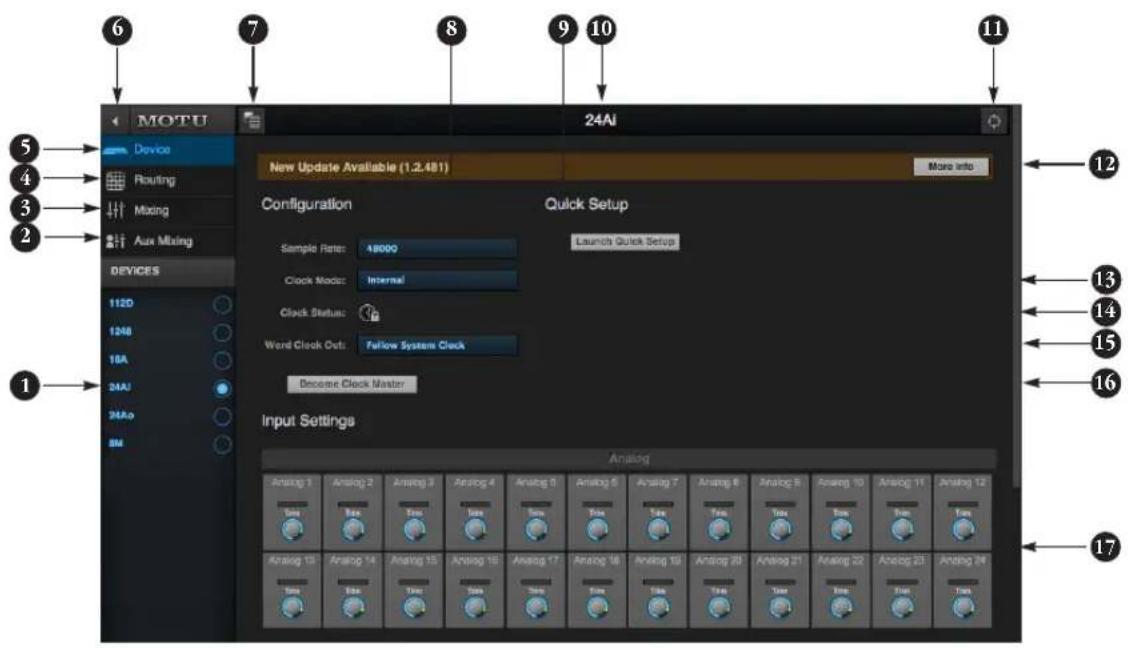Click the Analog 13 trim knob
The width and height of the screenshot is (1128, 648).
tap(292, 608)
